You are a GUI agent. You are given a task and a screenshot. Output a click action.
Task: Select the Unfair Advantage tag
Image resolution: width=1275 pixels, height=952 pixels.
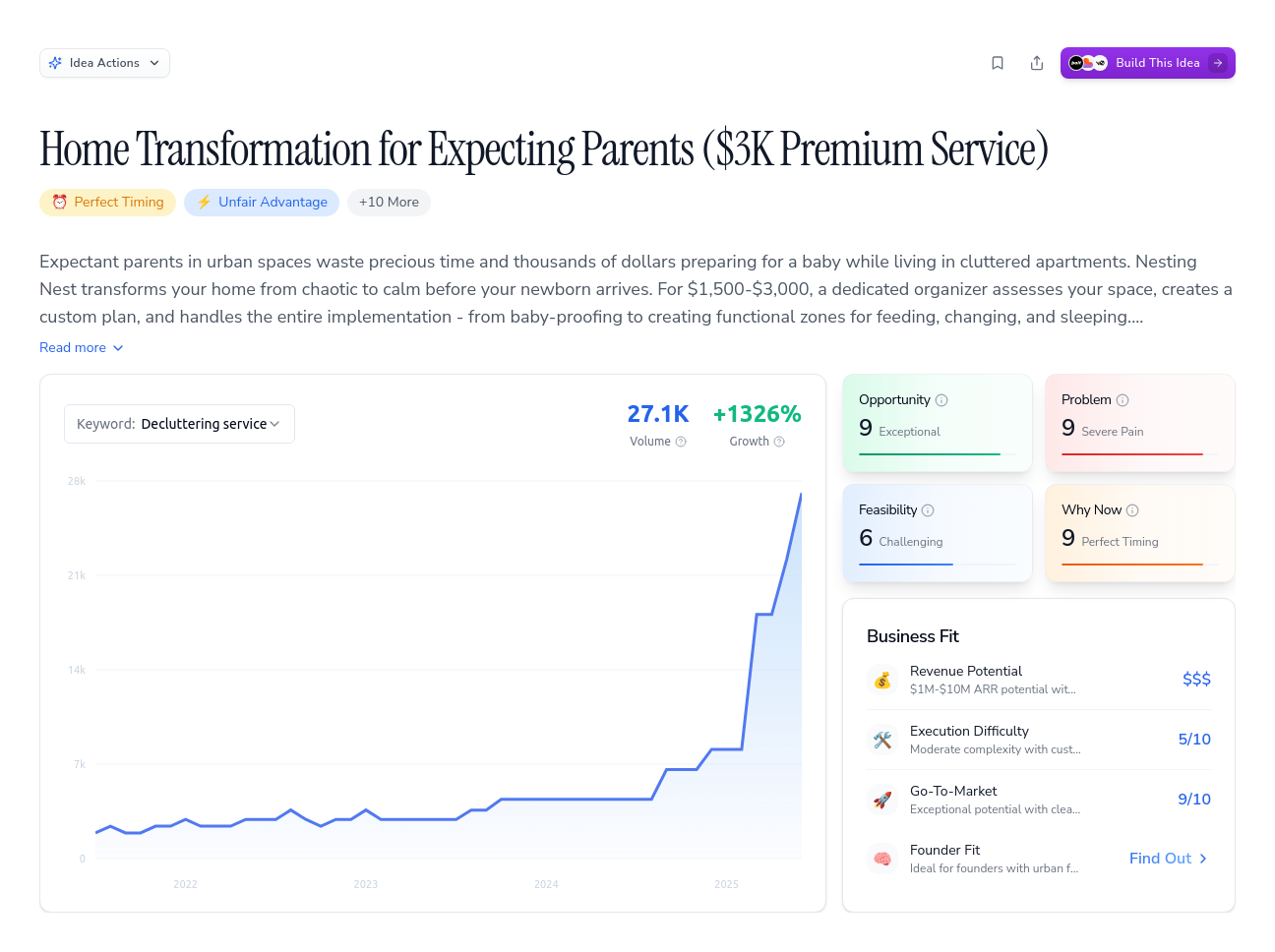click(262, 203)
